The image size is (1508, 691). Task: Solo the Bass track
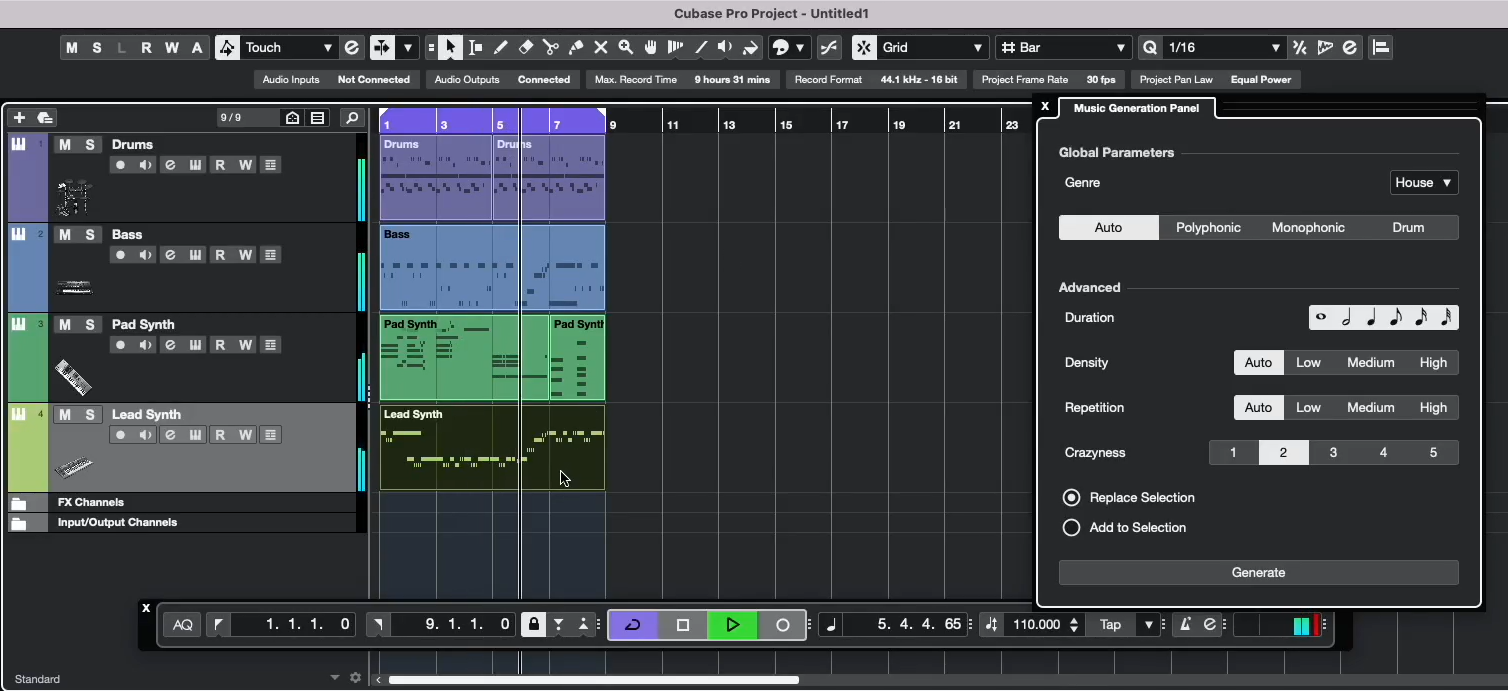tap(92, 234)
